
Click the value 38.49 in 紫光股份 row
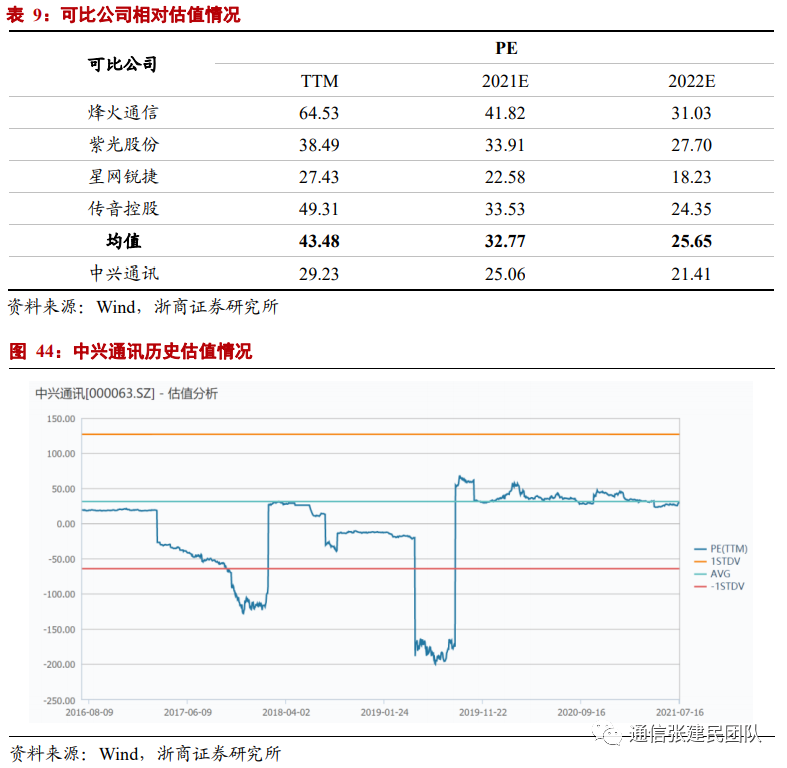coord(319,145)
